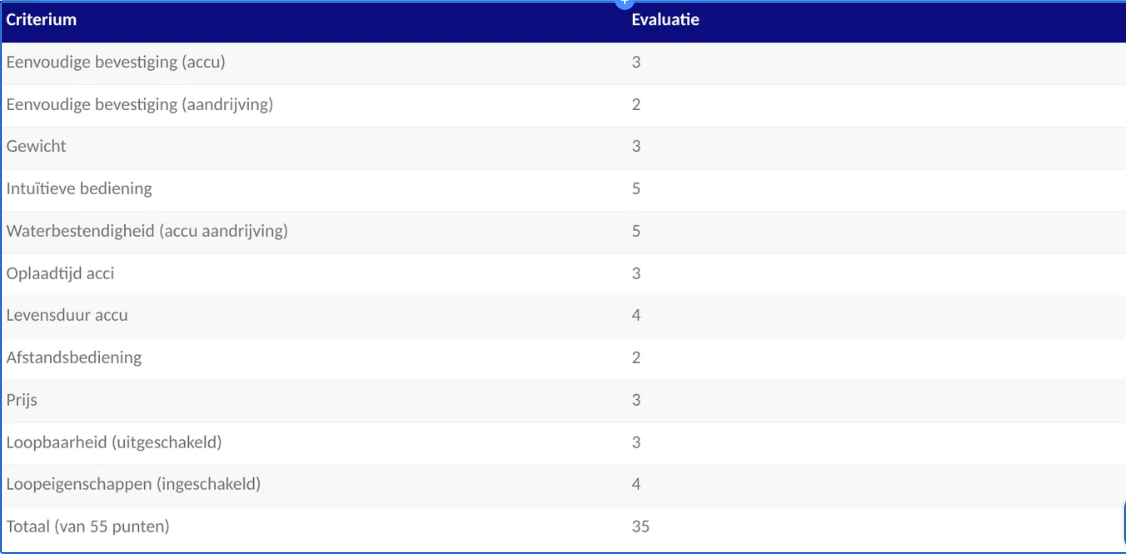1126x559 pixels.
Task: Click the Evaluatie column header
Action: 665,20
